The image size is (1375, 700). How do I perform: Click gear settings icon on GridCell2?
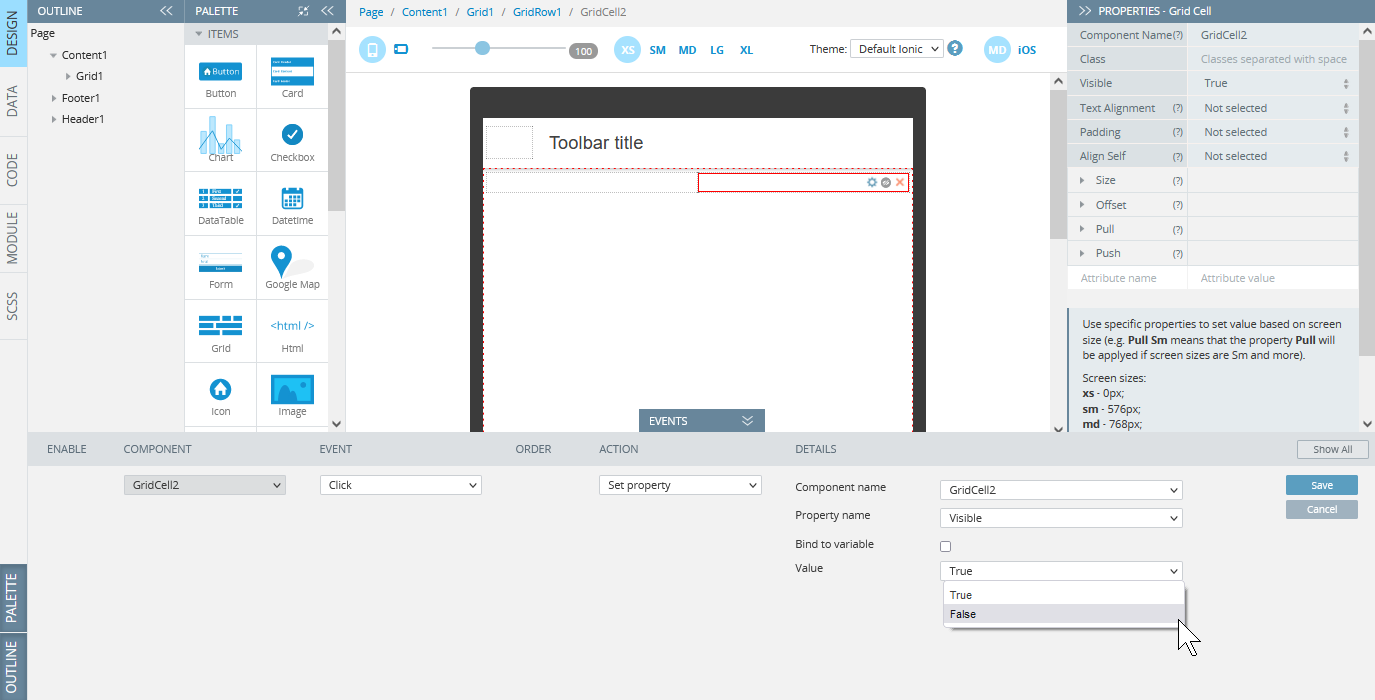click(872, 182)
